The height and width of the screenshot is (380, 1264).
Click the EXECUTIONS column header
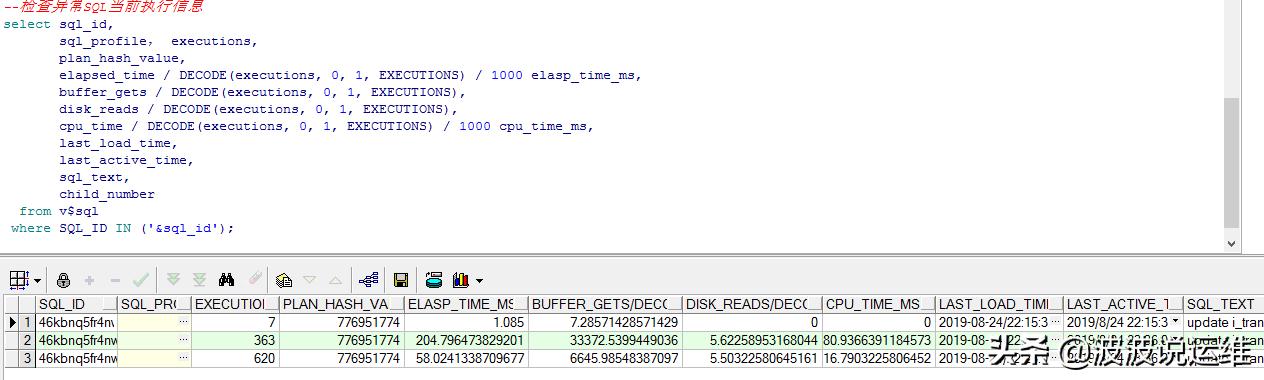235,304
